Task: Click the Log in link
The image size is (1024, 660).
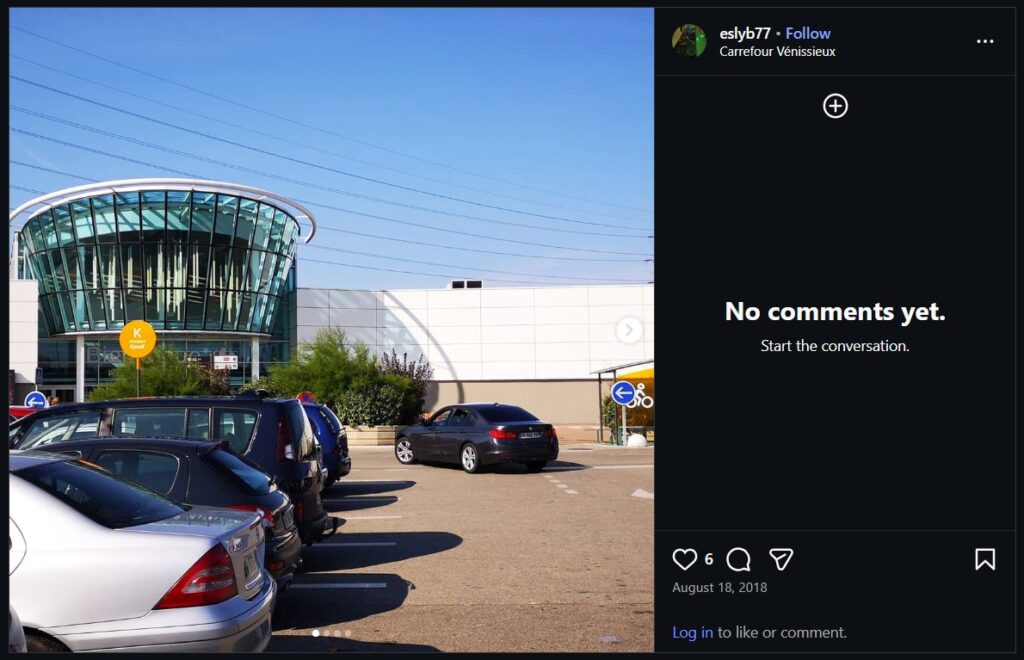Action: click(x=692, y=632)
